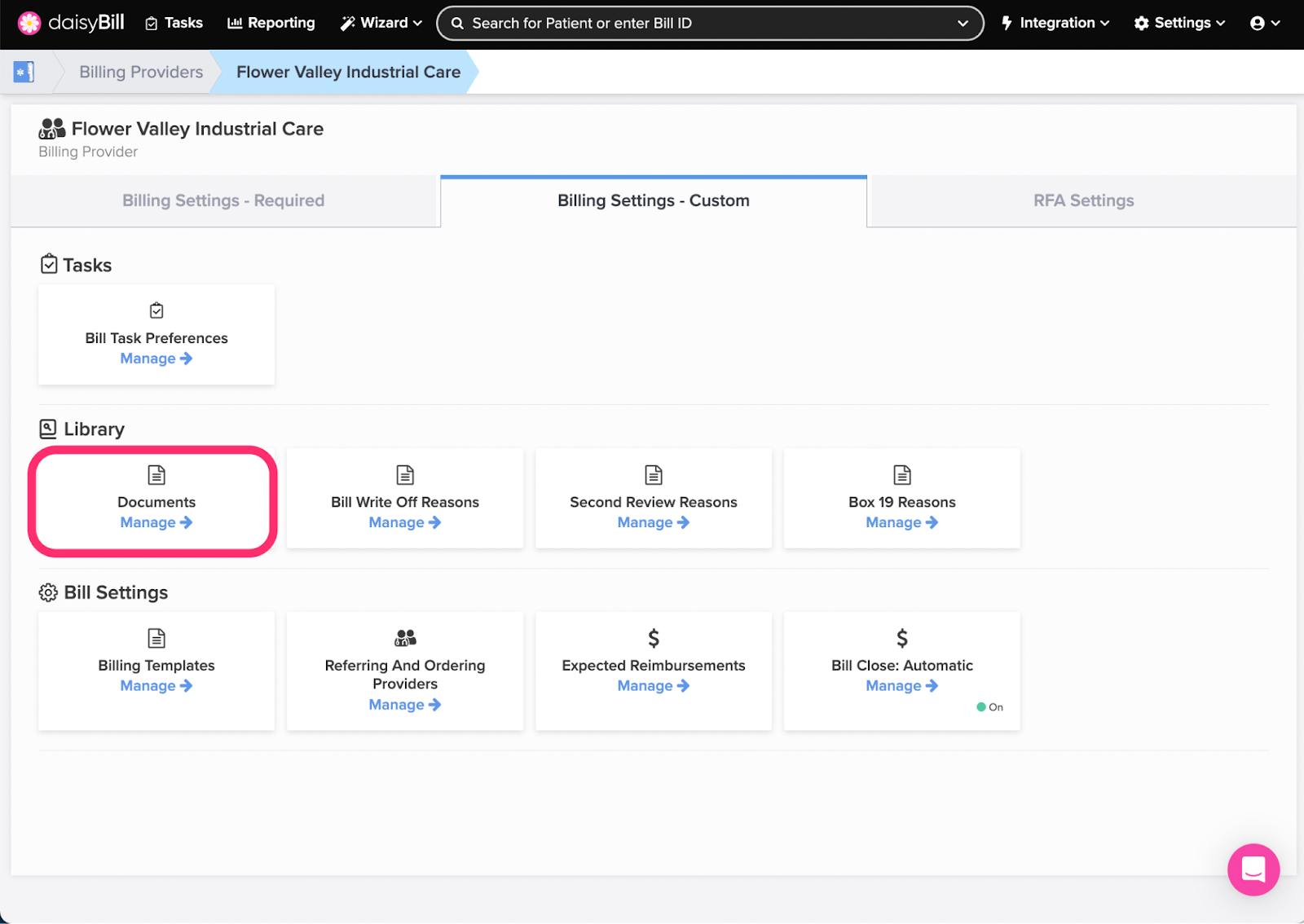
Task: Open the Tasks menu item
Action: pyautogui.click(x=174, y=23)
